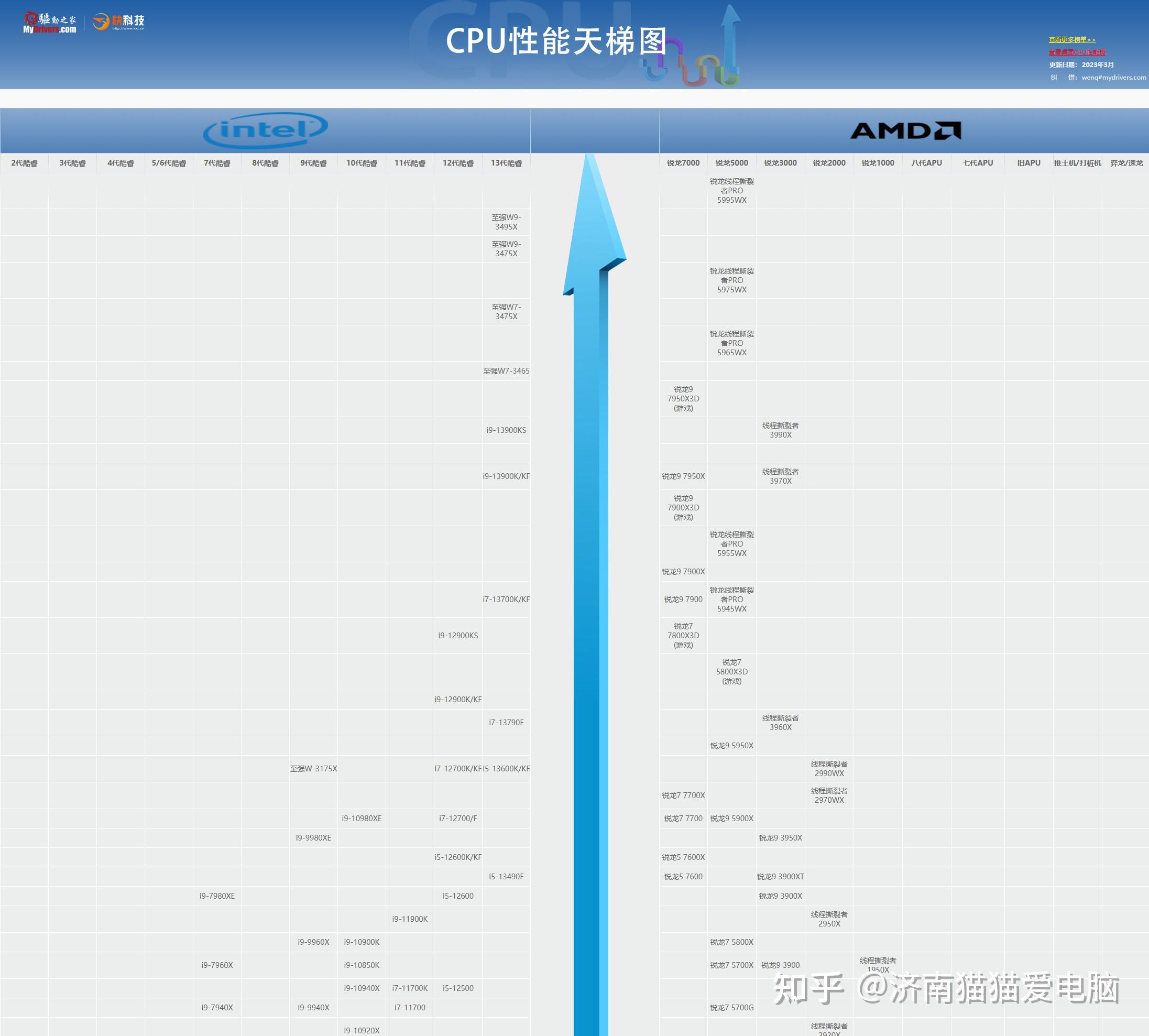Image resolution: width=1149 pixels, height=1036 pixels.
Task: Click the 更新日期 2023年3月 label
Action: (1080, 65)
